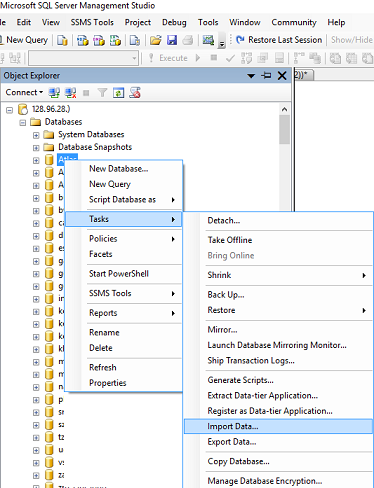374x488 pixels.
Task: Choose Properties from context menu
Action: click(123, 383)
